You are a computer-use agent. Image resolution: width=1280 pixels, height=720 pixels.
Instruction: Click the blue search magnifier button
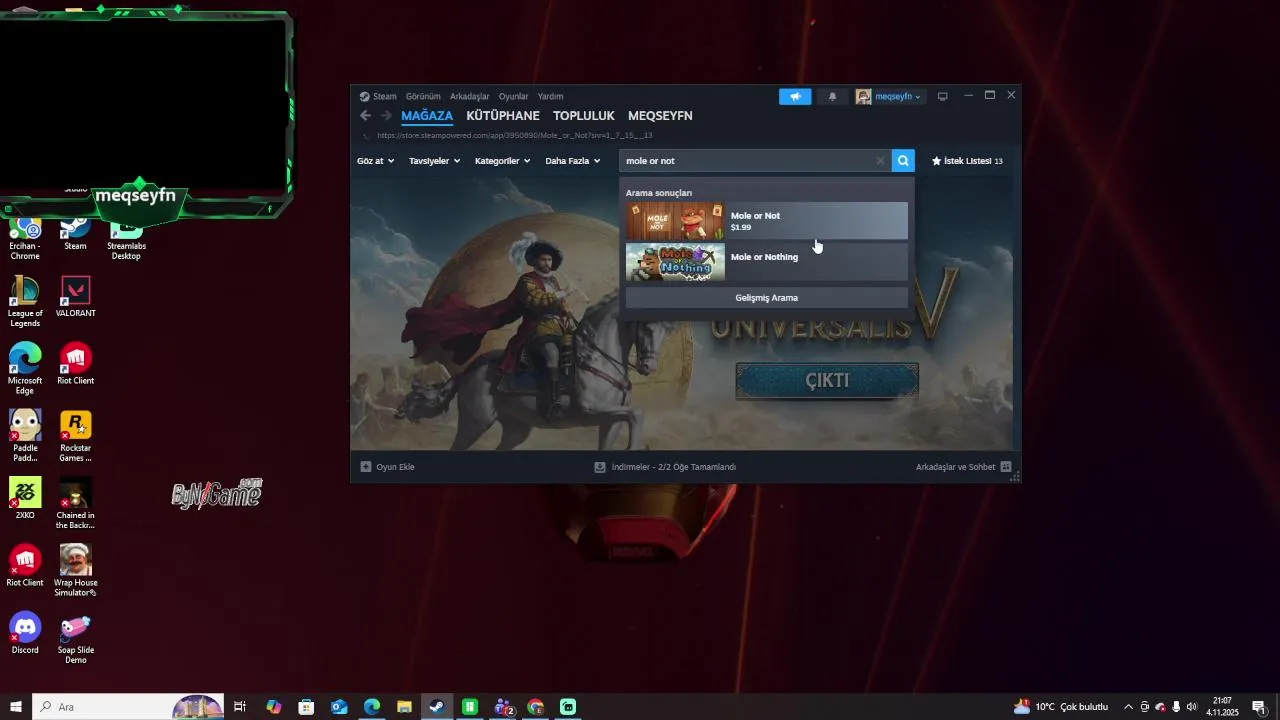tap(903, 161)
